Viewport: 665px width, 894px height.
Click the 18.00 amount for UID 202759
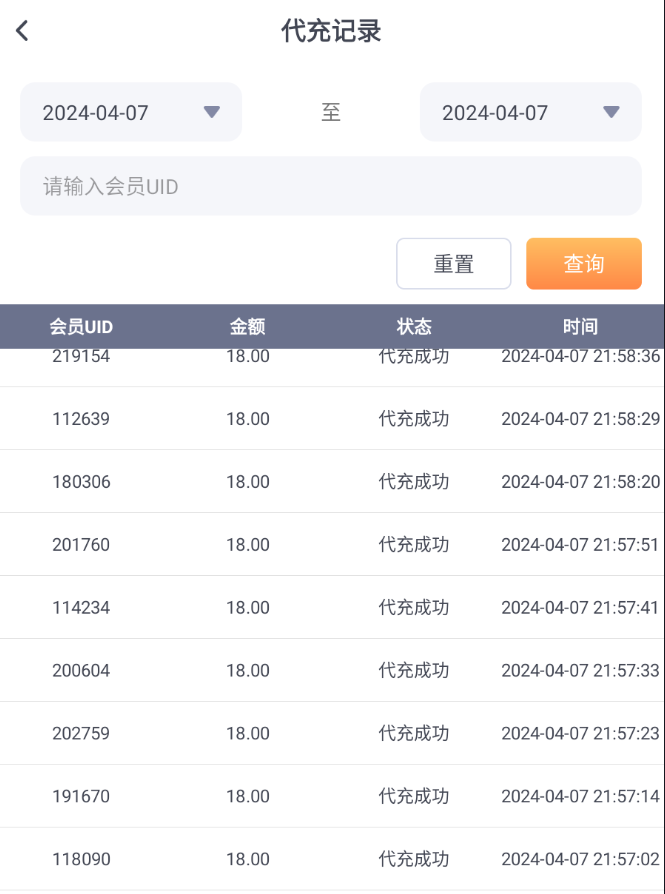[x=247, y=734]
